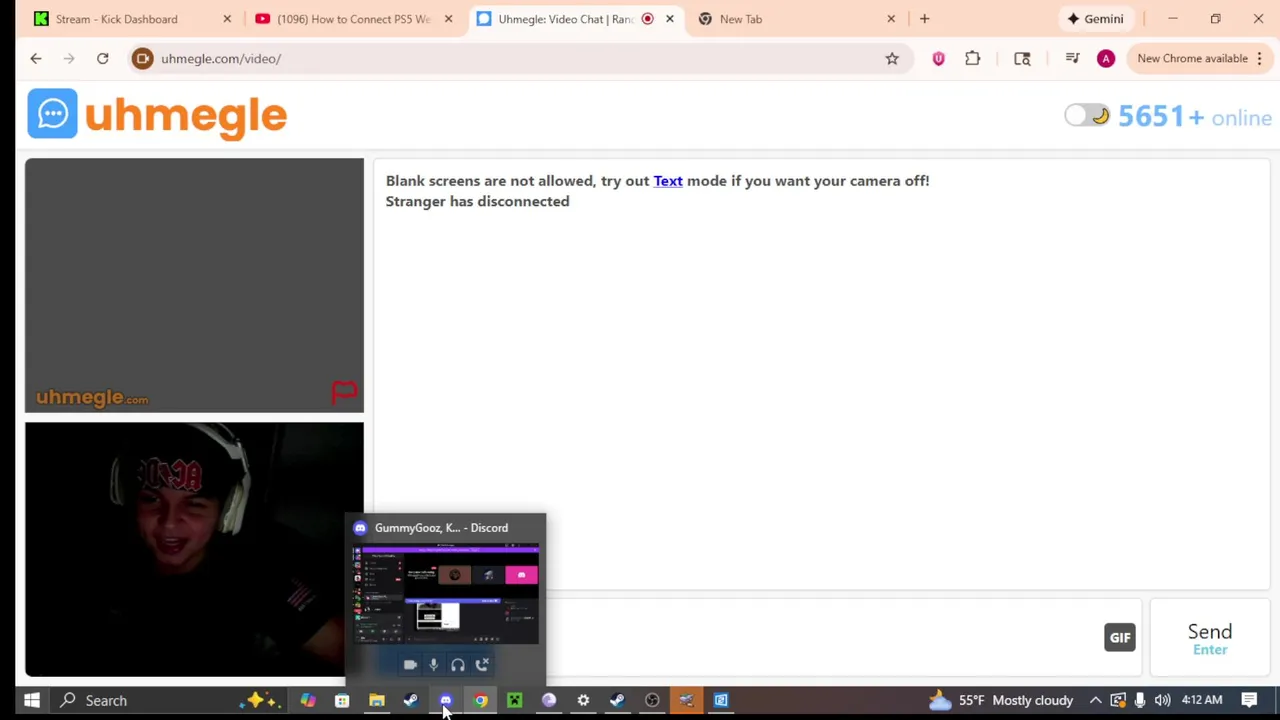This screenshot has height=720, width=1280.
Task: Click your own webcam preview
Action: (x=194, y=549)
